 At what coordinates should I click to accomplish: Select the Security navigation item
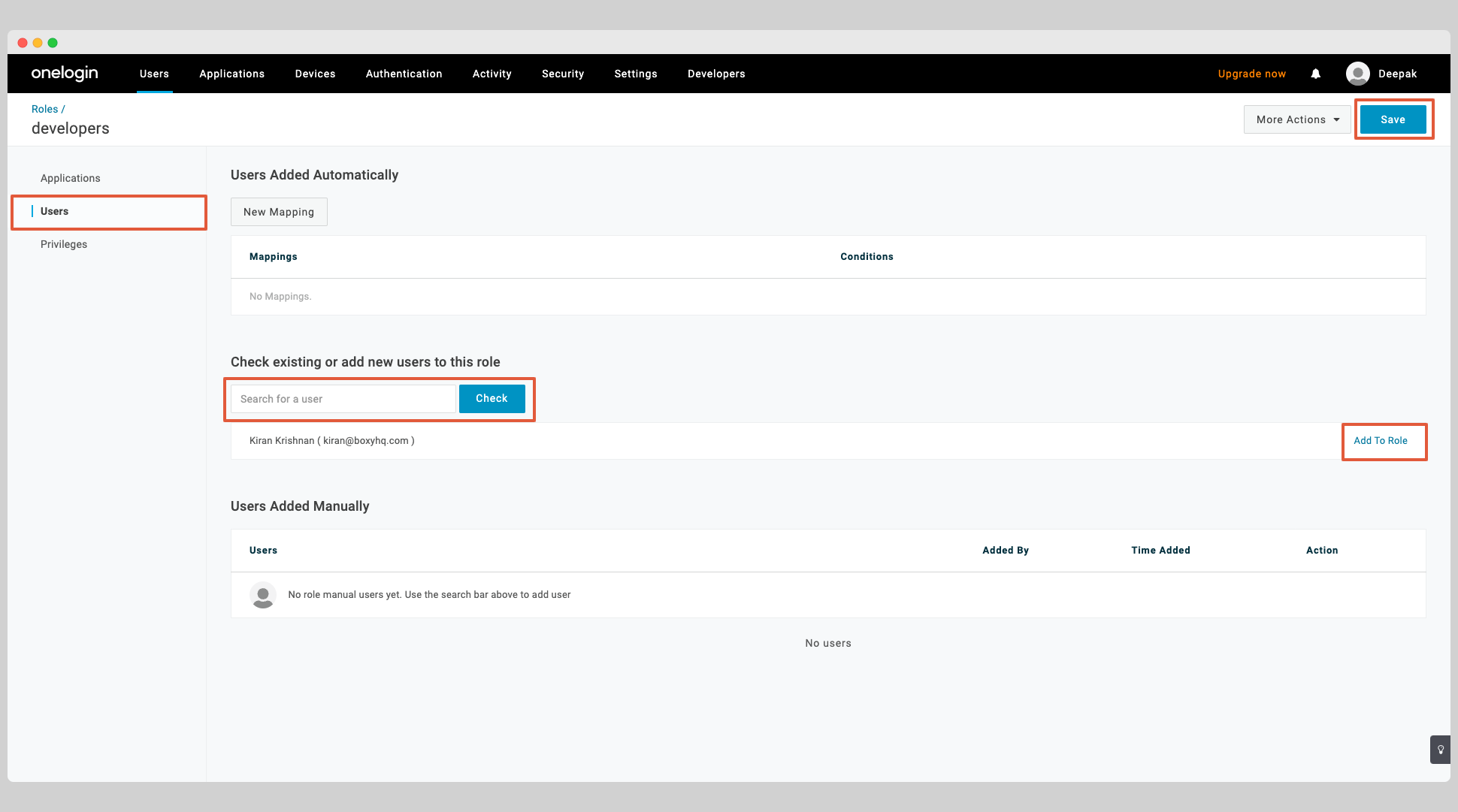(x=562, y=74)
